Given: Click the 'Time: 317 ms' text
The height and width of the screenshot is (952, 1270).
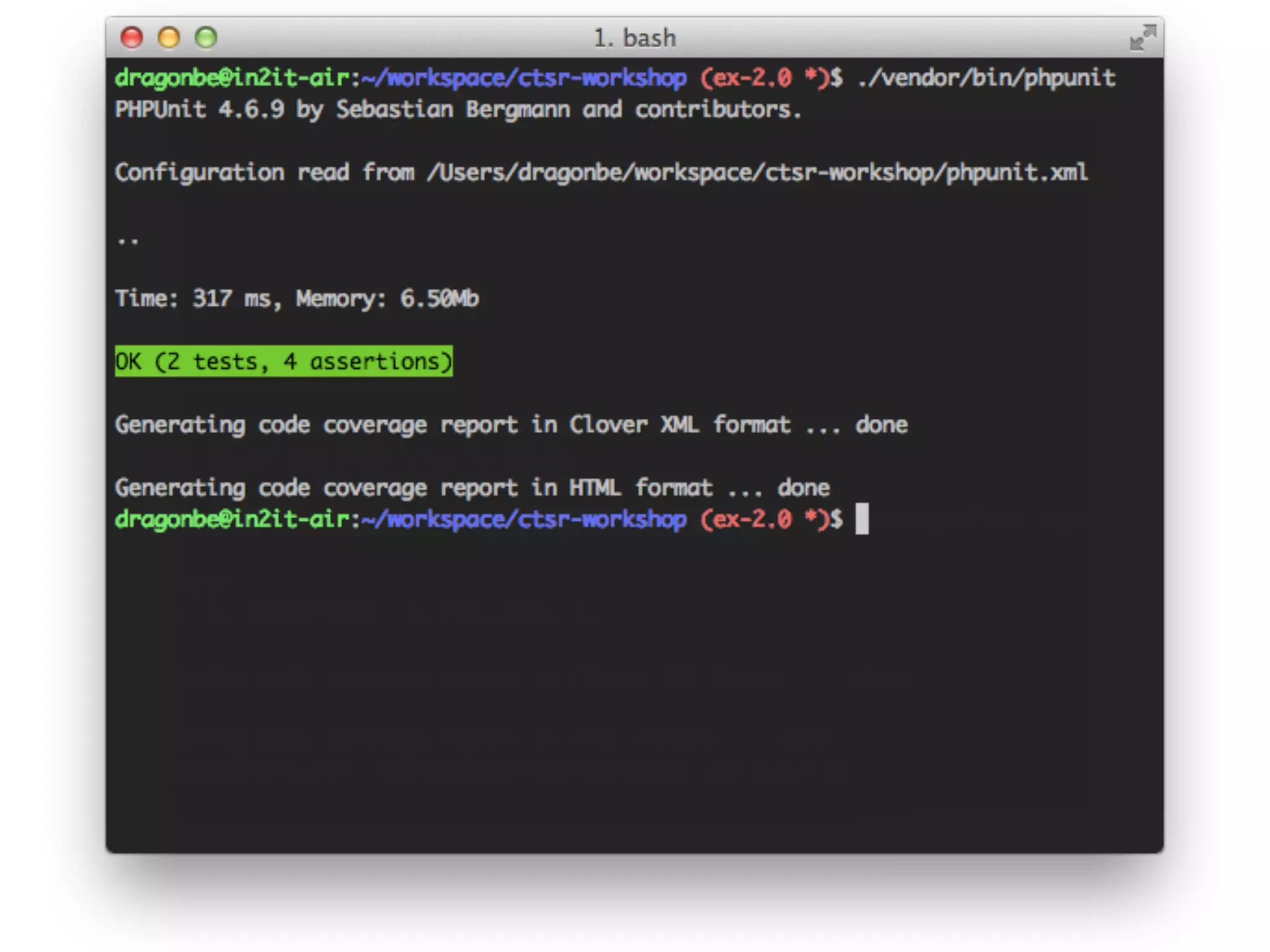Looking at the screenshot, I should [x=195, y=299].
